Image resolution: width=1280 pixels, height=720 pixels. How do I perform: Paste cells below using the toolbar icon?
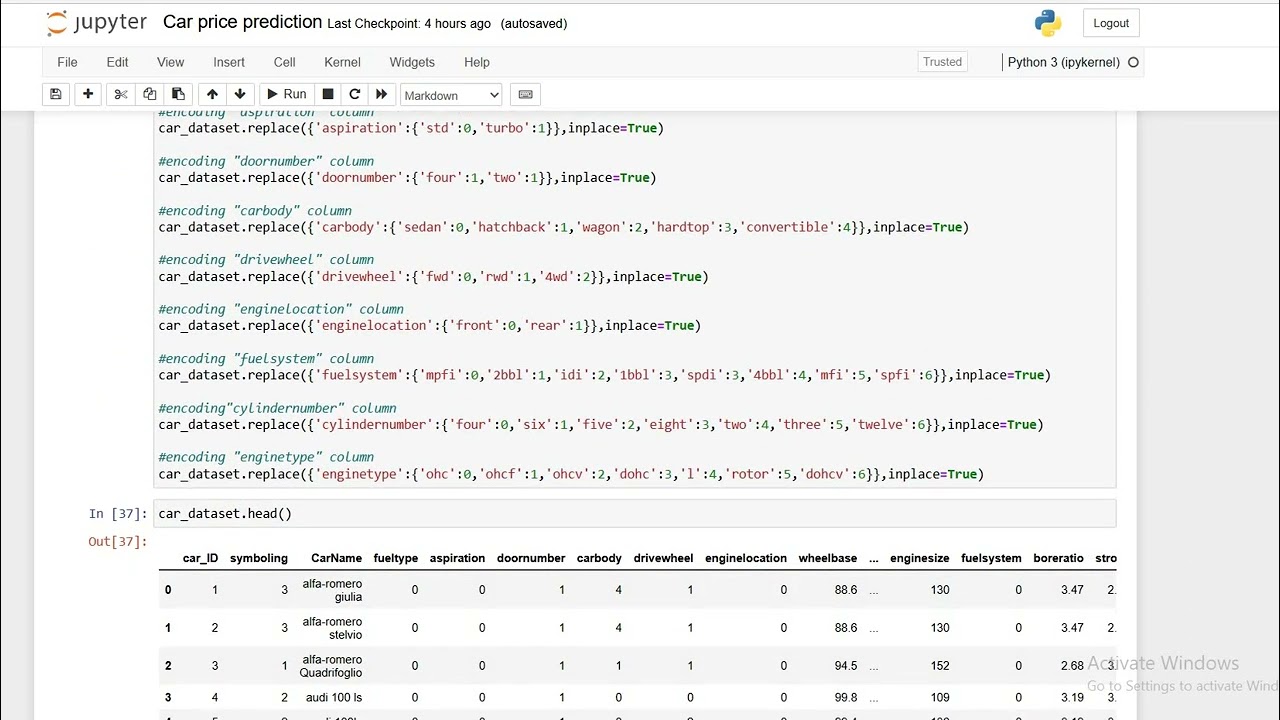(178, 94)
